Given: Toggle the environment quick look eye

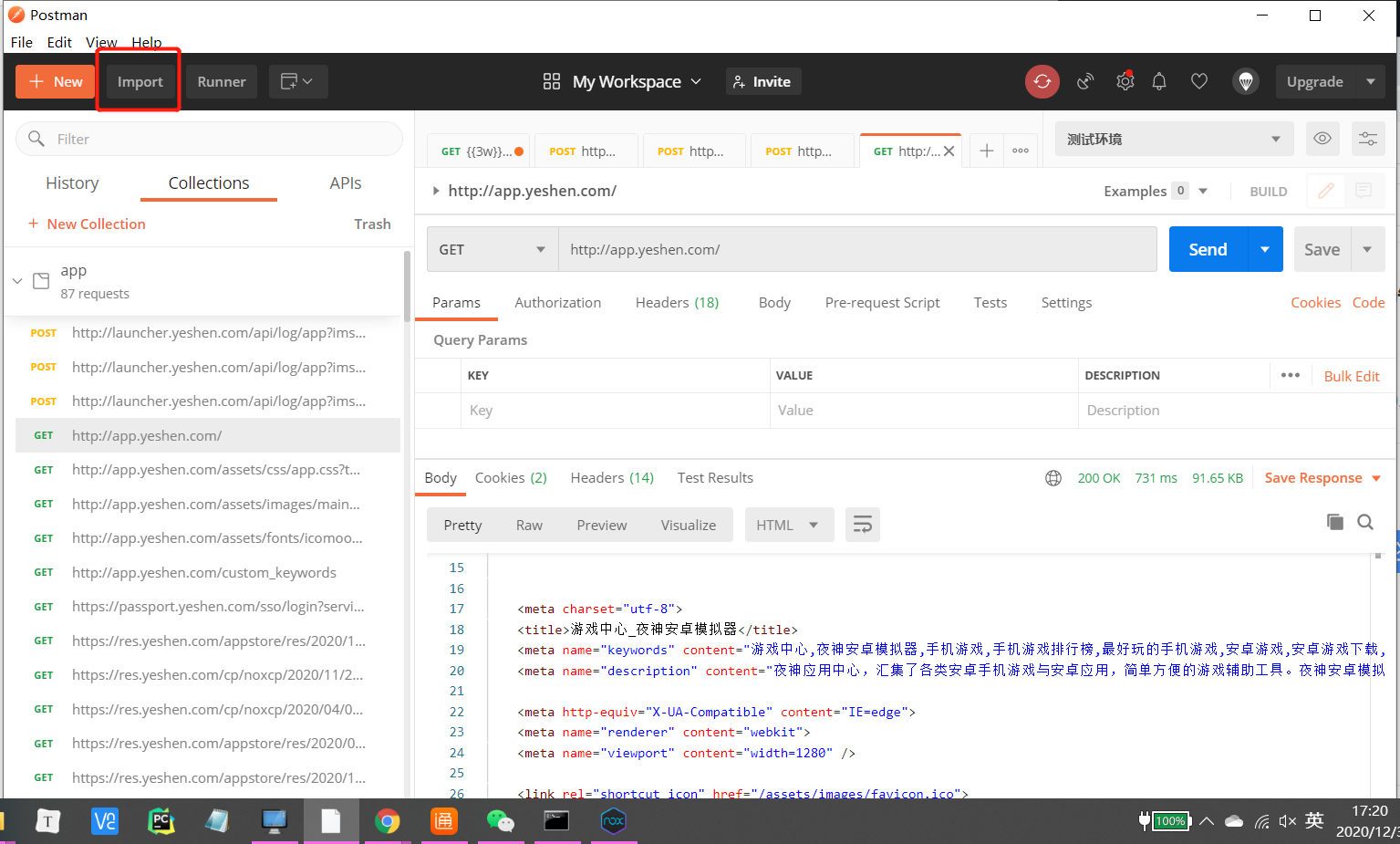Looking at the screenshot, I should click(x=1322, y=139).
